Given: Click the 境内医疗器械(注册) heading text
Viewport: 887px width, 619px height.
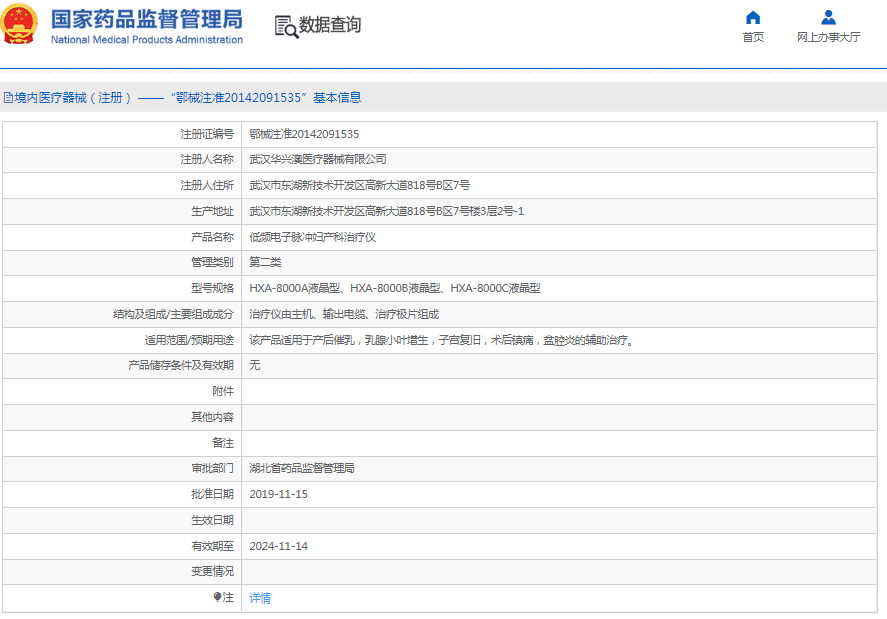Looking at the screenshot, I should tap(74, 98).
